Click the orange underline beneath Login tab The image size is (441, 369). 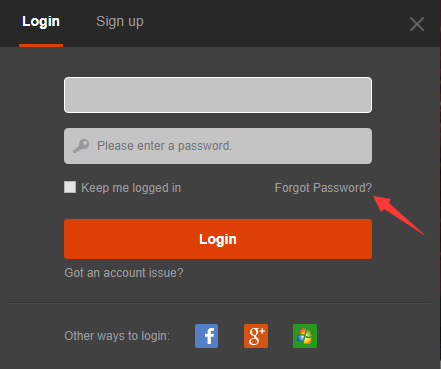pos(41,45)
